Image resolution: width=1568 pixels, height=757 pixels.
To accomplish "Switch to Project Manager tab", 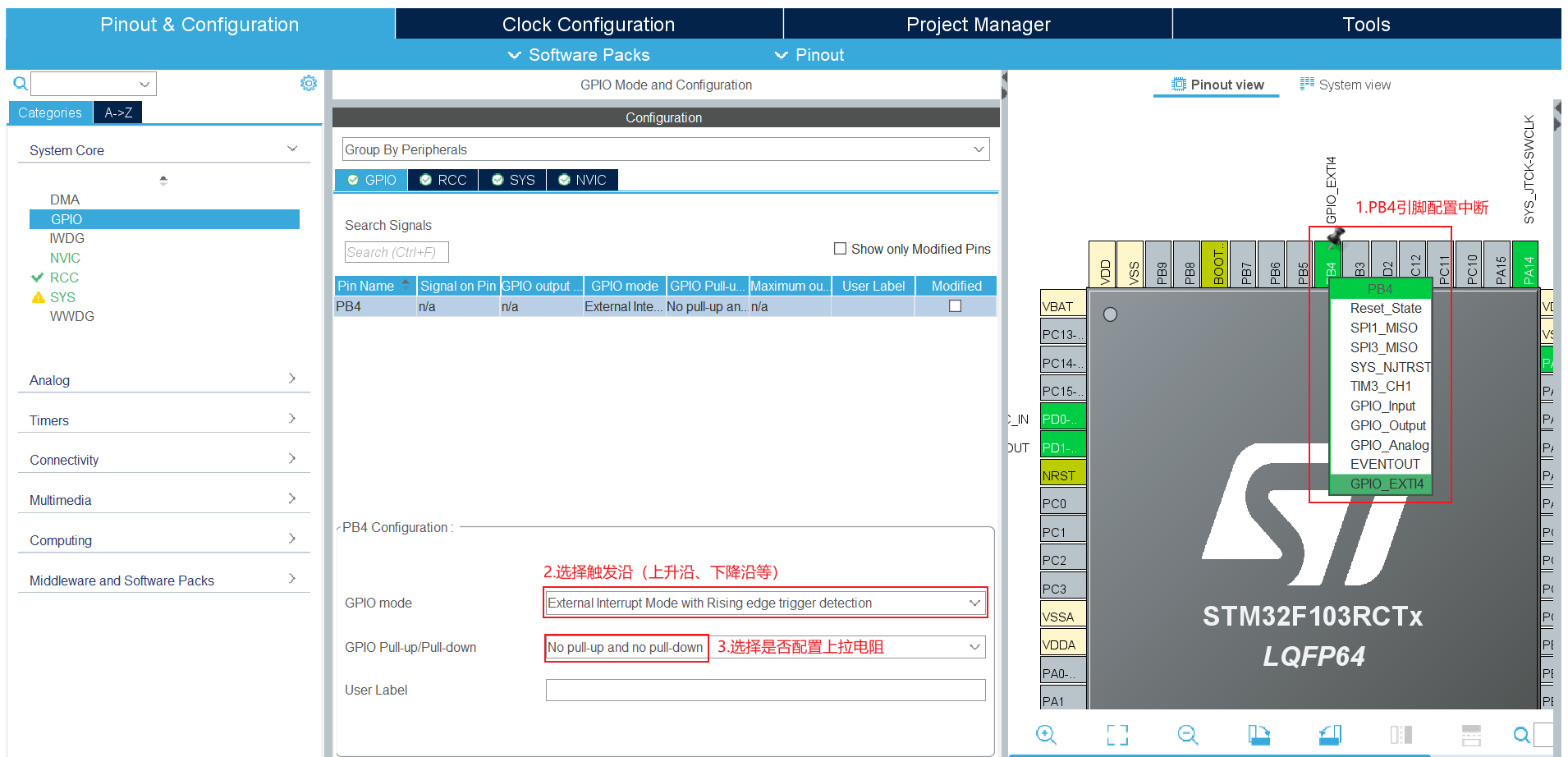I will (x=978, y=25).
